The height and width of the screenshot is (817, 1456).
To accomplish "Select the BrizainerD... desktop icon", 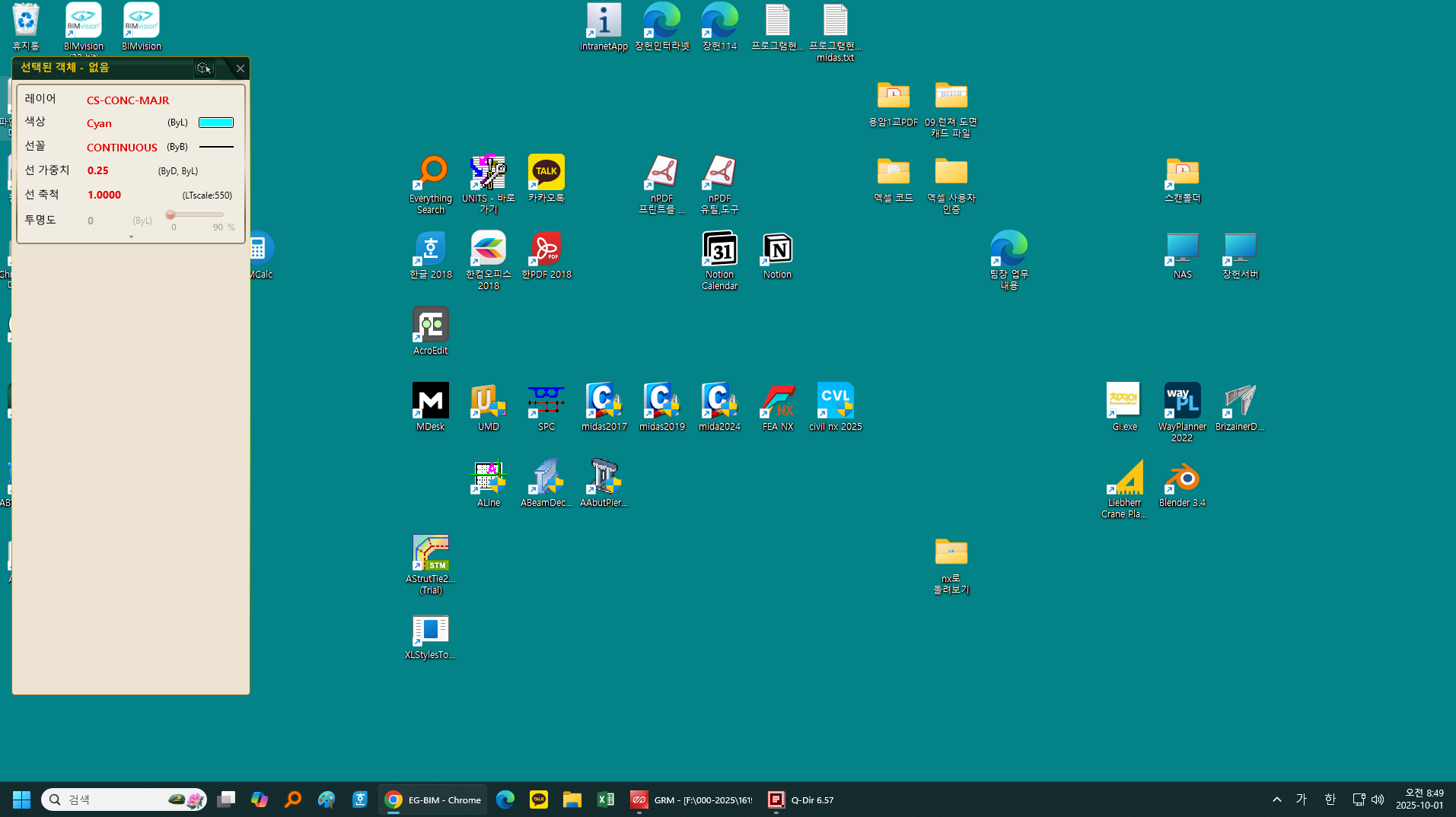I will 1240,408.
